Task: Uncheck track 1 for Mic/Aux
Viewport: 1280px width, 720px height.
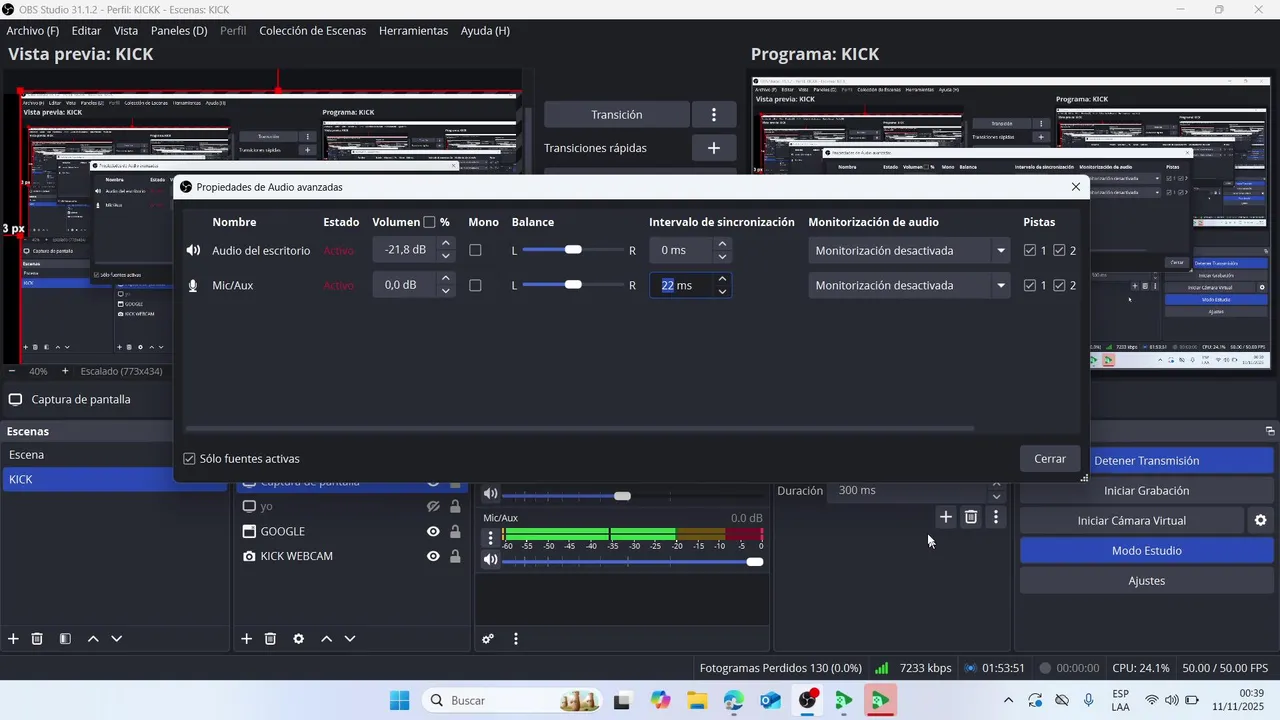Action: [1030, 285]
